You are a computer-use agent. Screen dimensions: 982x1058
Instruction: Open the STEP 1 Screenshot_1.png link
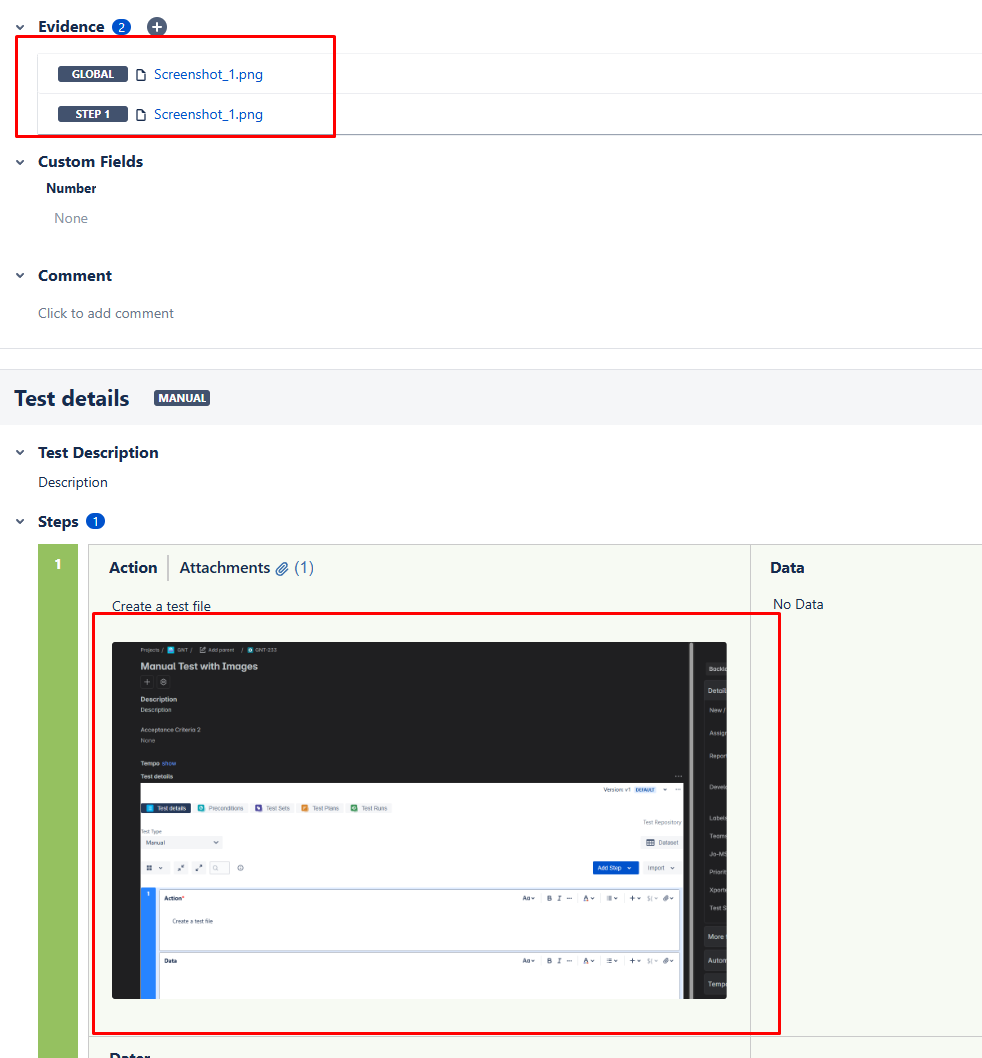pos(208,114)
